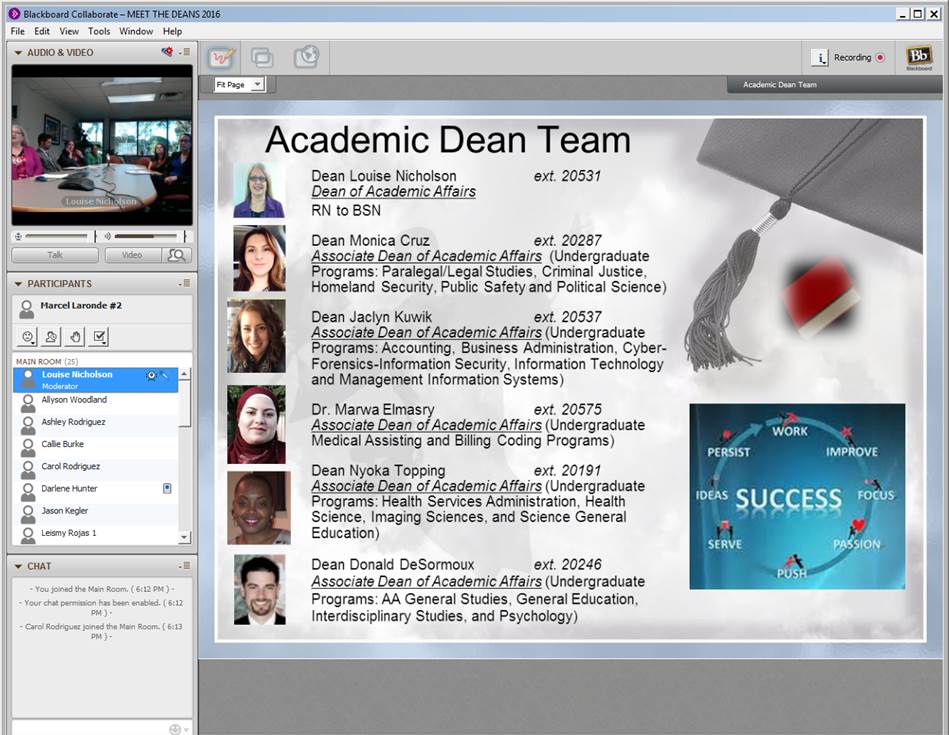Click Darlene Hunter's activity indicator icon

coord(168,488)
